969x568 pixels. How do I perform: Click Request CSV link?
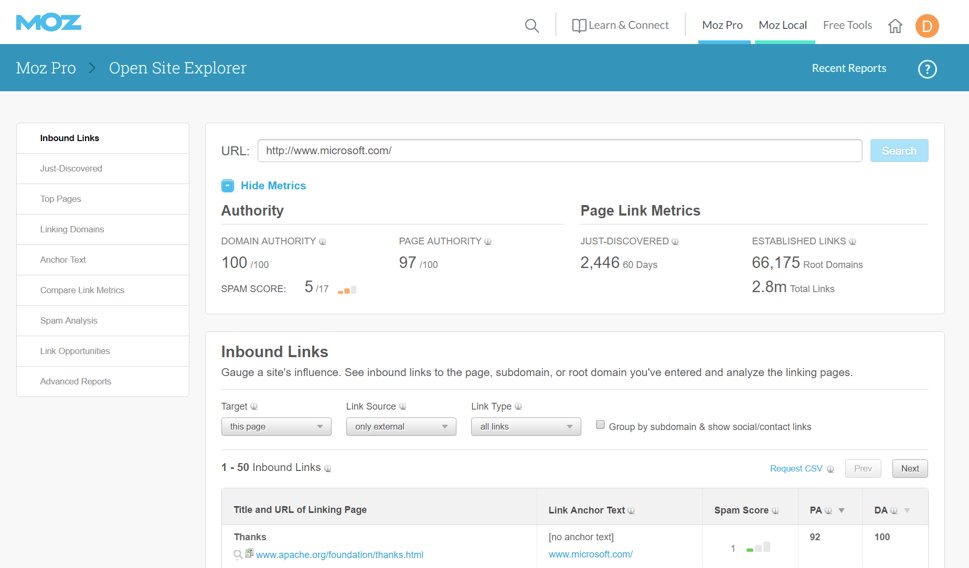click(x=796, y=468)
